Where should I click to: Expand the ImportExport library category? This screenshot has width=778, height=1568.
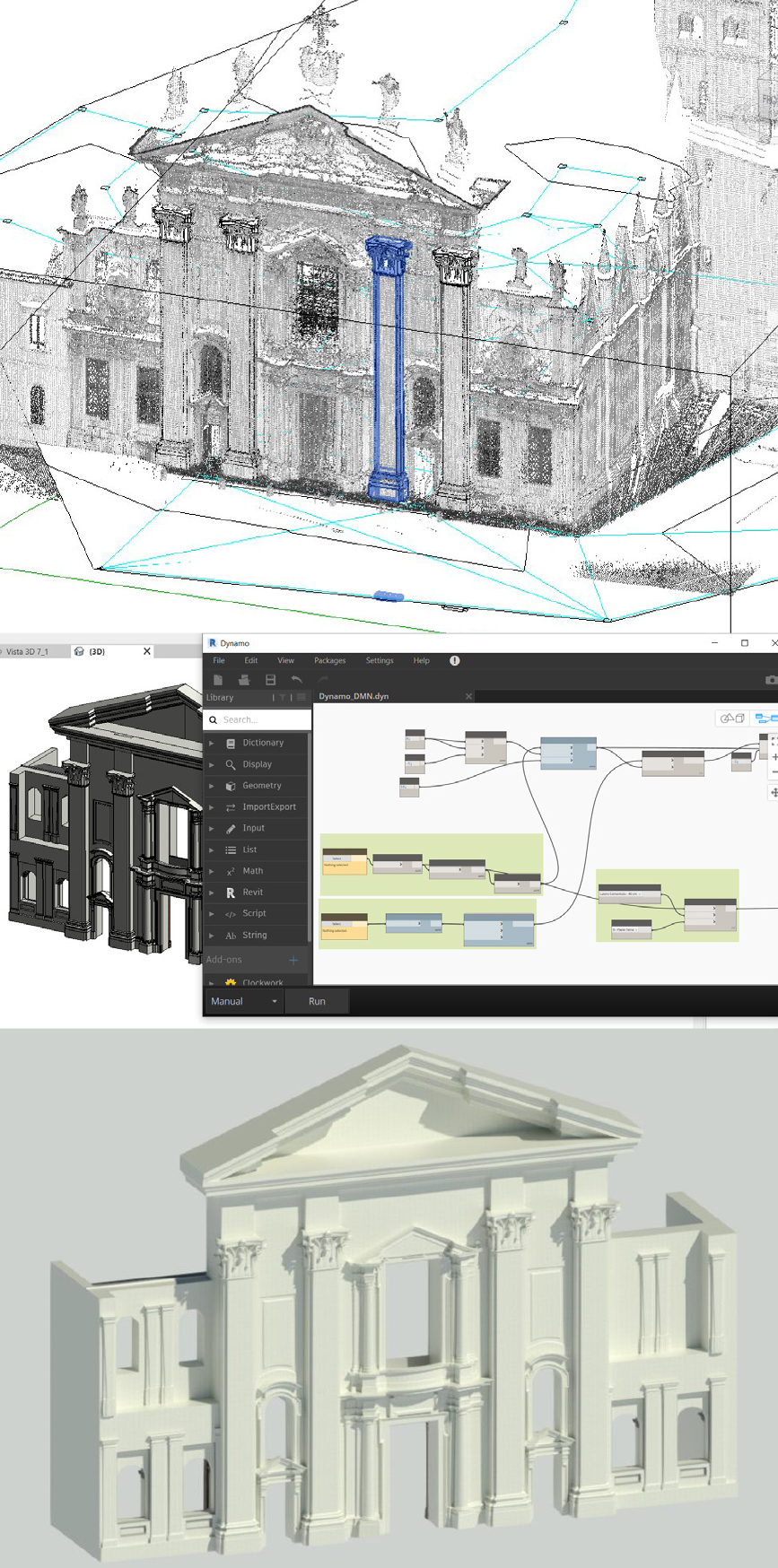pos(212,807)
